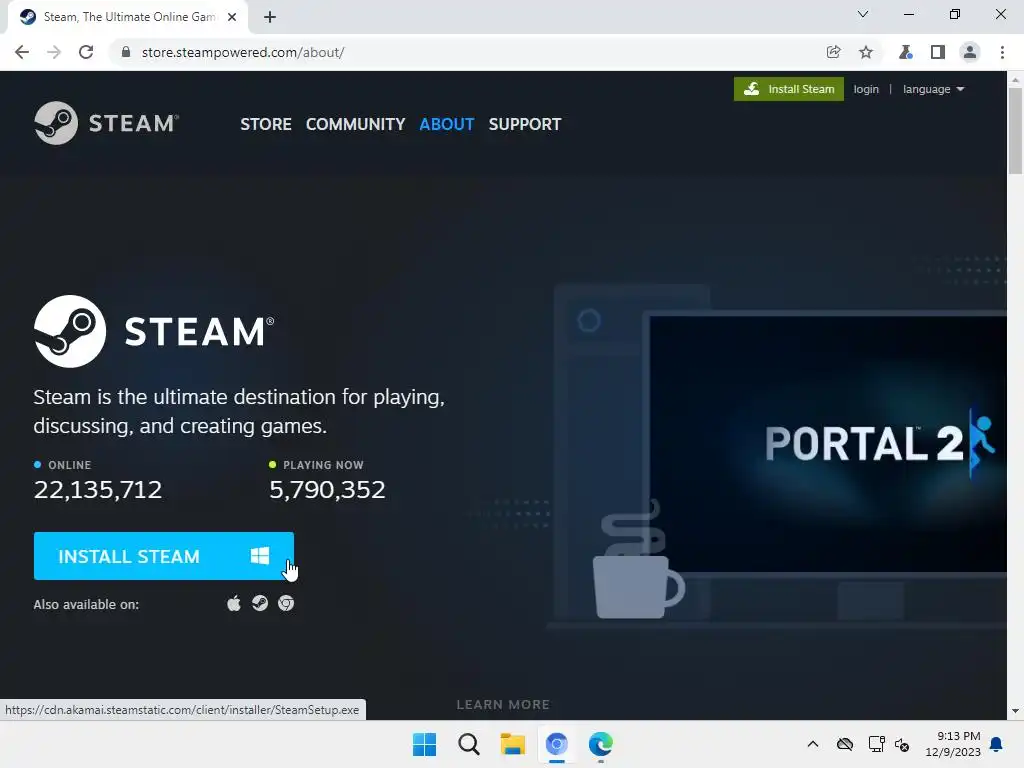The width and height of the screenshot is (1024, 768).
Task: Click the Chrome OS availability icon
Action: click(286, 603)
